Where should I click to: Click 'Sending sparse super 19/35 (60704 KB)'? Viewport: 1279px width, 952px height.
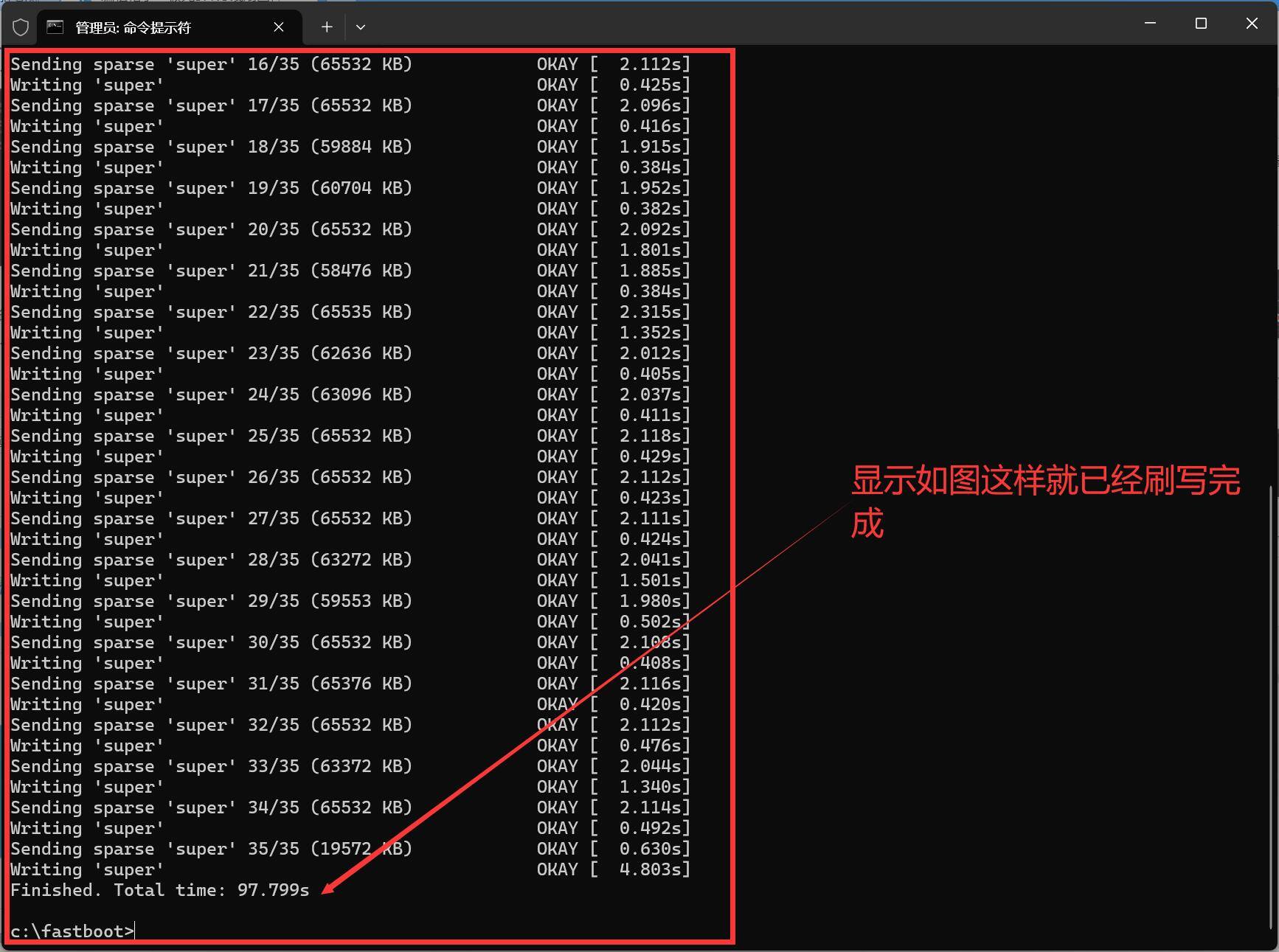211,188
